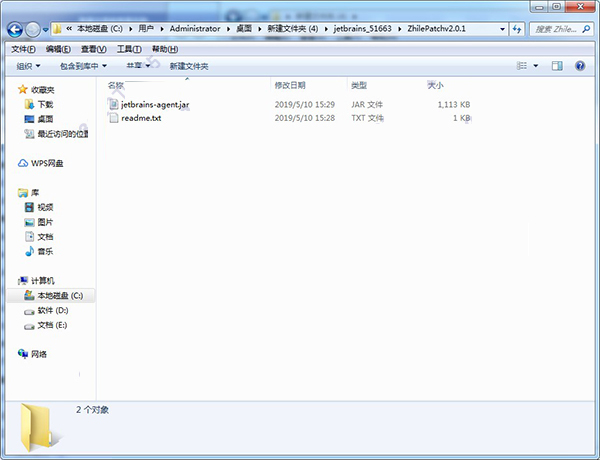Open the recent locations dropdown arrow
600x460 pixels.
46,29
